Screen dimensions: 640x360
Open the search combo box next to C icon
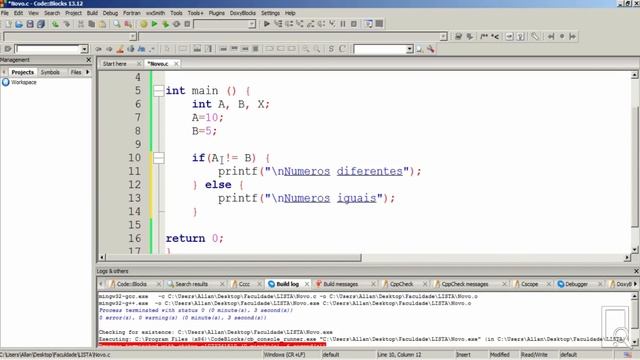click(x=409, y=49)
